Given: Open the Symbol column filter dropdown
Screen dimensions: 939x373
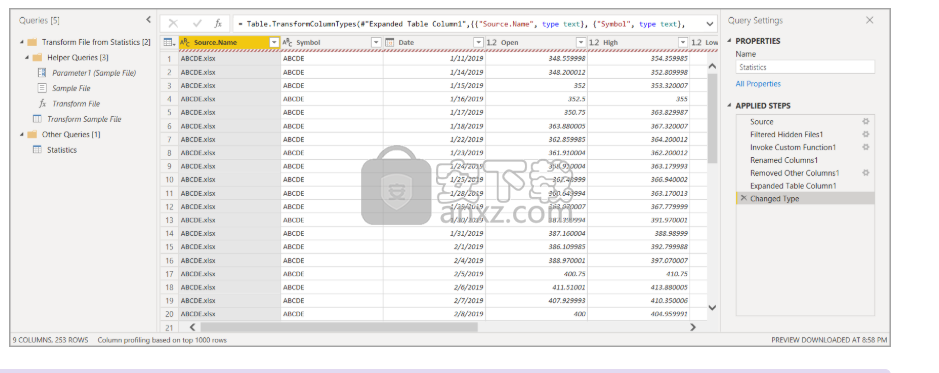Looking at the screenshot, I should 376,43.
